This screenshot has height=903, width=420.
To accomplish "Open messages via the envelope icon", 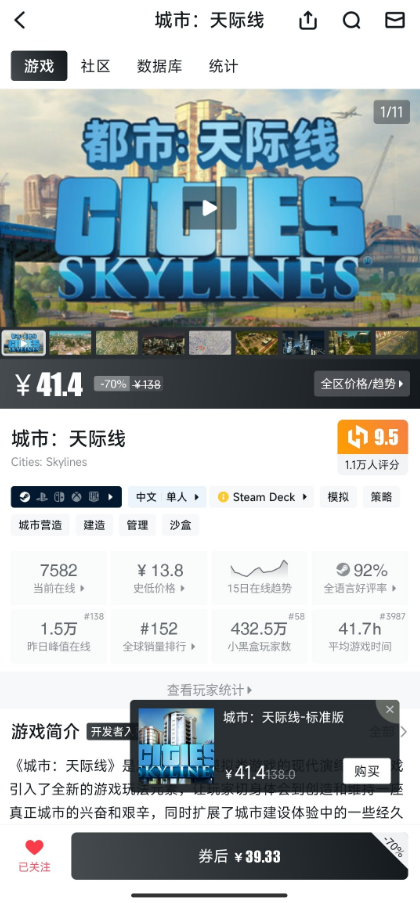I will [x=395, y=21].
